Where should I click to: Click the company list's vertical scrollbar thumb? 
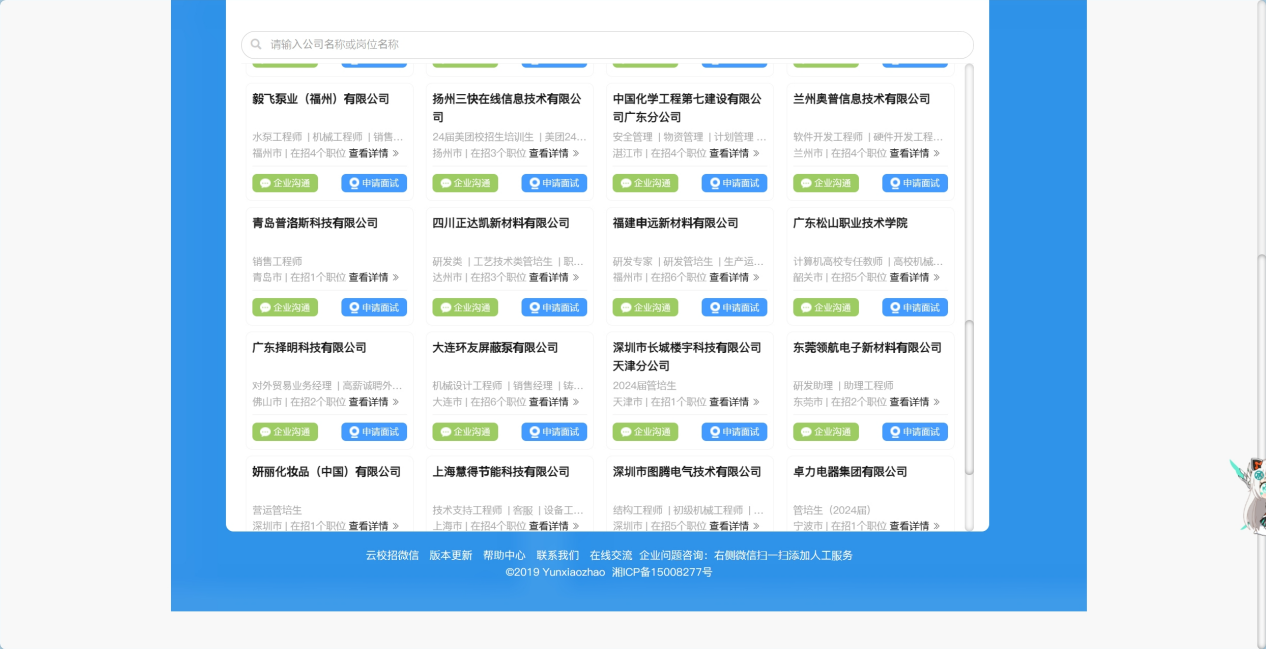pos(968,395)
